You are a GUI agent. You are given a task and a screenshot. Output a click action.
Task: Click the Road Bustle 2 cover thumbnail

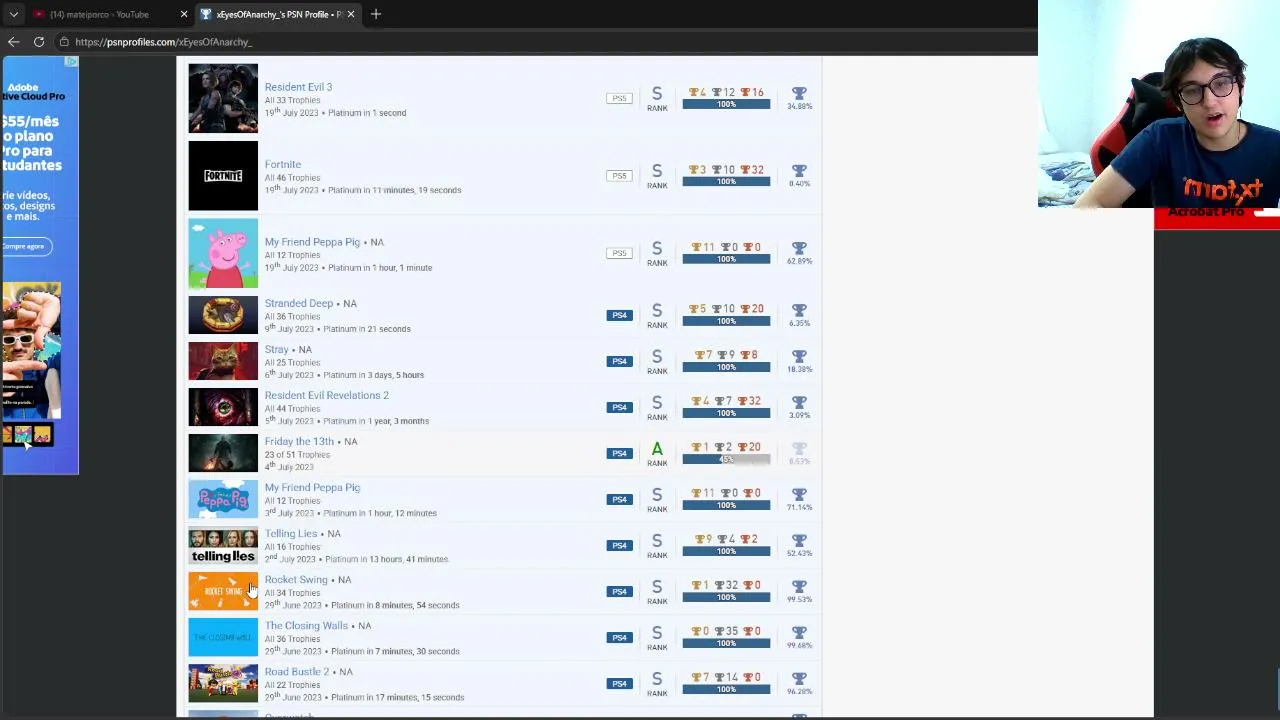pos(223,683)
